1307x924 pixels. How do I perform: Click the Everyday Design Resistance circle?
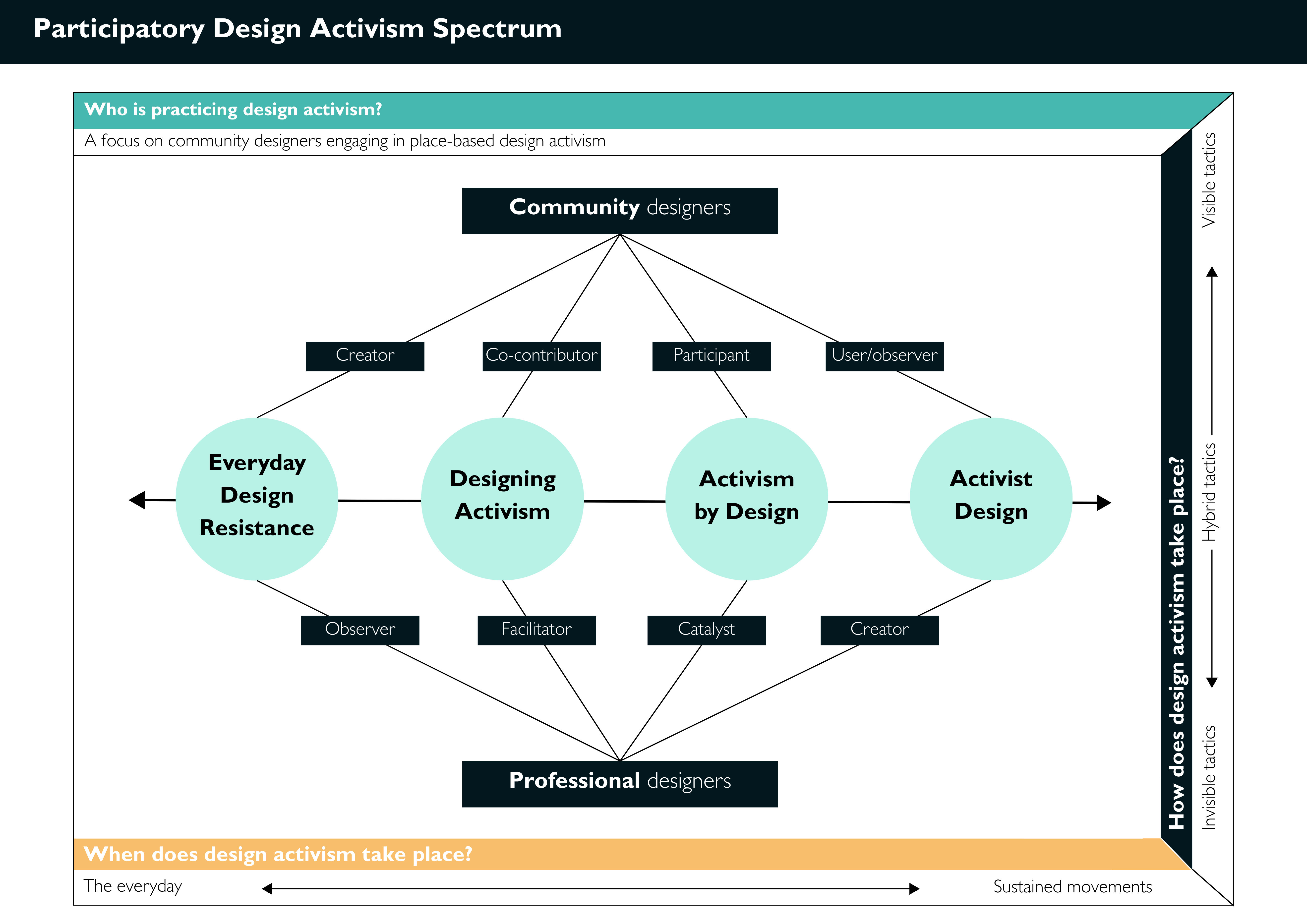coord(257,499)
